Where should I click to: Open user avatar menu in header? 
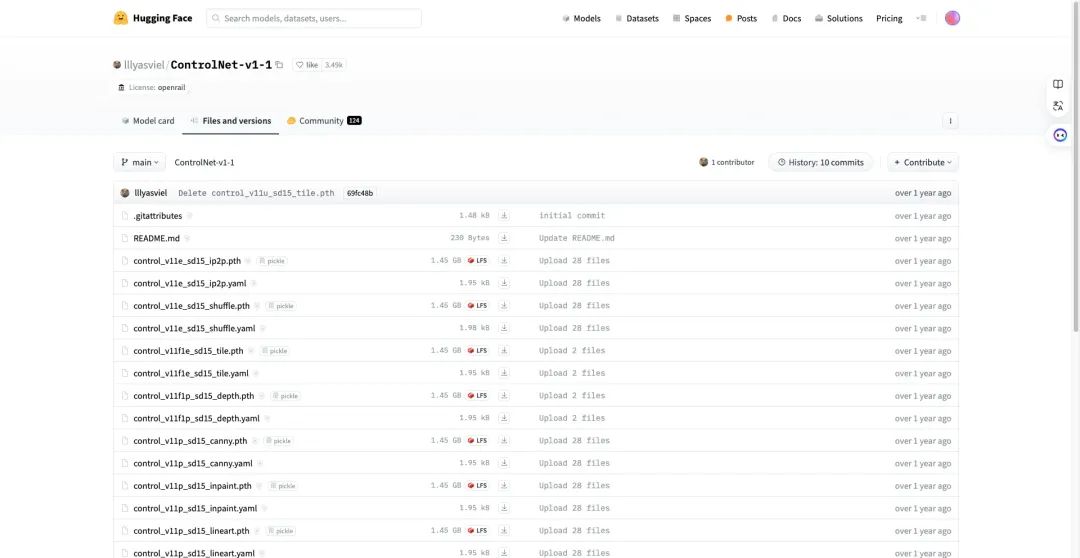coord(952,19)
